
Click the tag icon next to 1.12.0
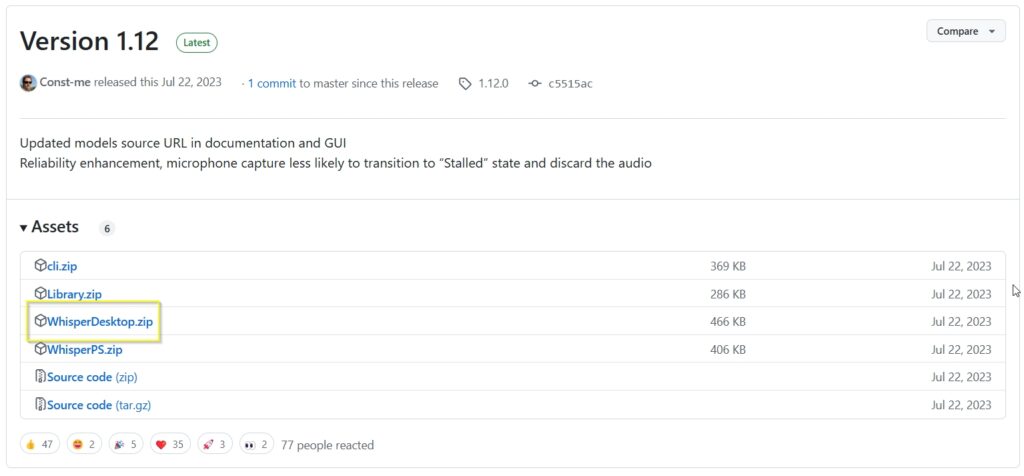click(x=465, y=84)
